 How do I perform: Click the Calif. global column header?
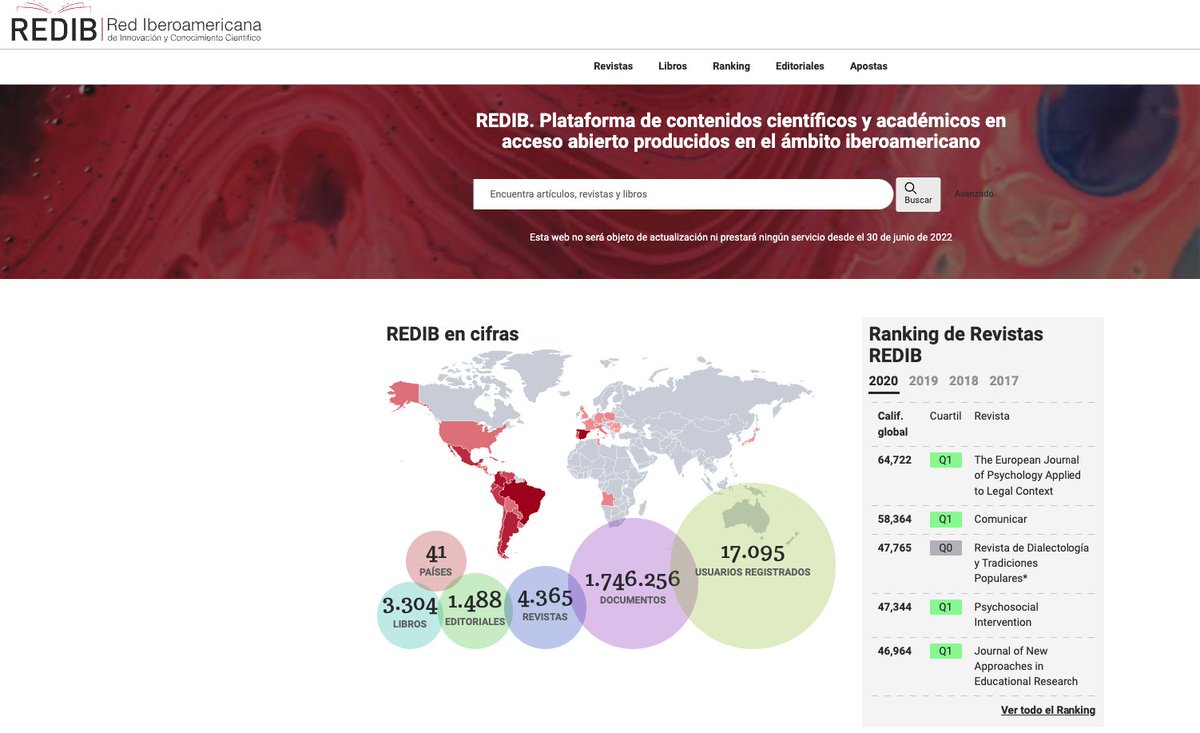893,424
